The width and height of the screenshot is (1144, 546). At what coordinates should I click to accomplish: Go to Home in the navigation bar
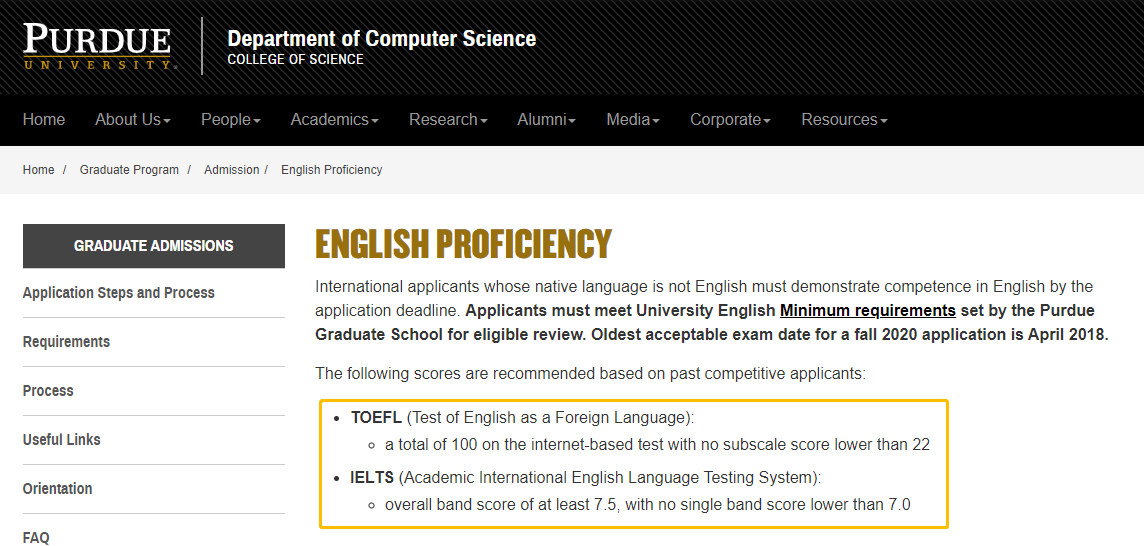click(44, 119)
